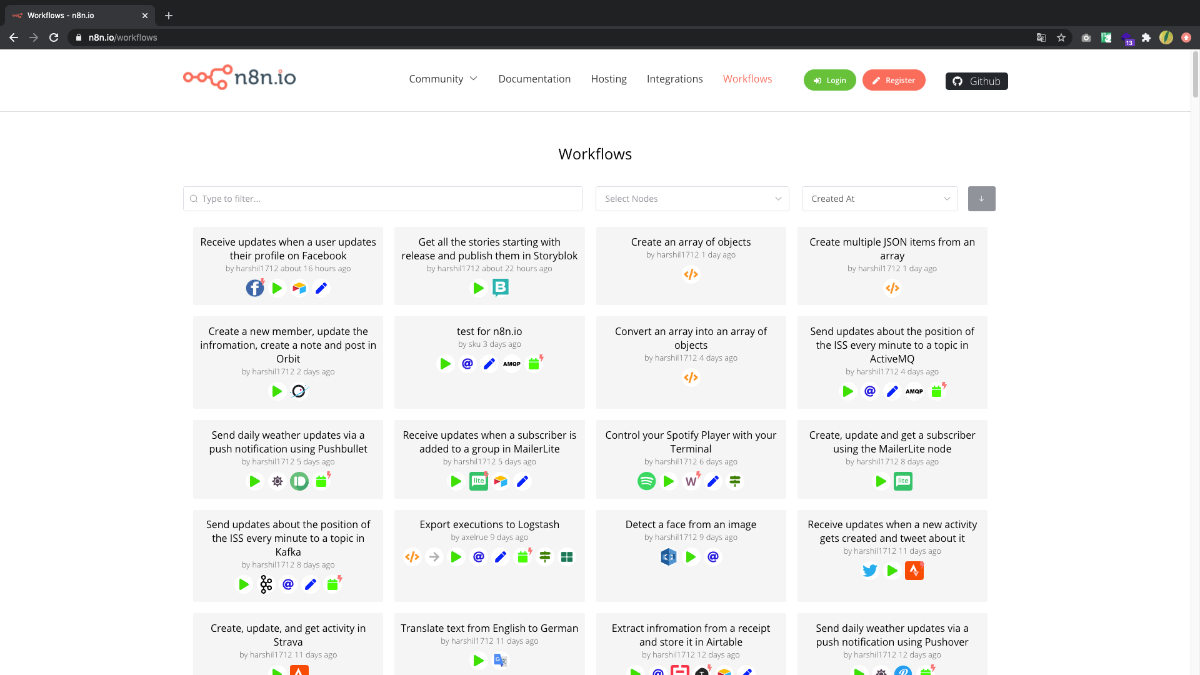Image resolution: width=1200 pixels, height=675 pixels.
Task: Click the Kafka icon in the ISS Kafka card
Action: point(266,584)
